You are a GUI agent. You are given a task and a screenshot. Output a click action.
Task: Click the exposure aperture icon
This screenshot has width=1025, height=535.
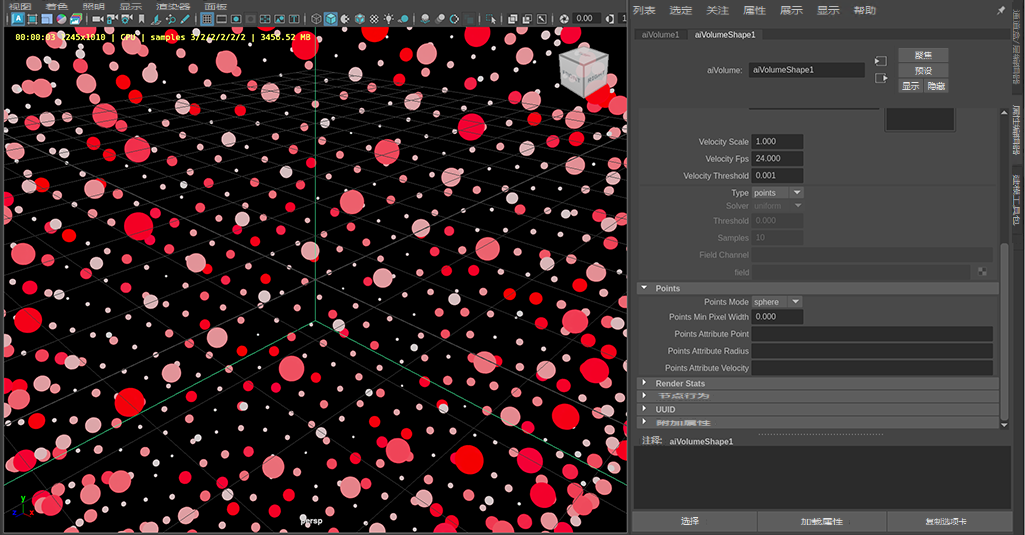563,19
